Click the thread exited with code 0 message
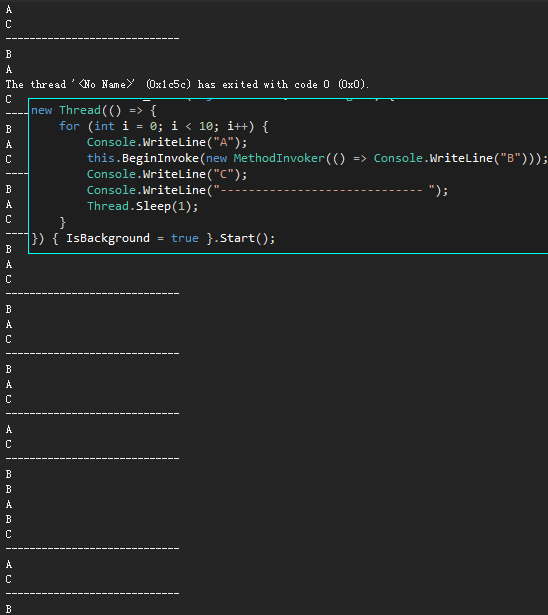Image resolution: width=548 pixels, height=615 pixels. coord(187,84)
